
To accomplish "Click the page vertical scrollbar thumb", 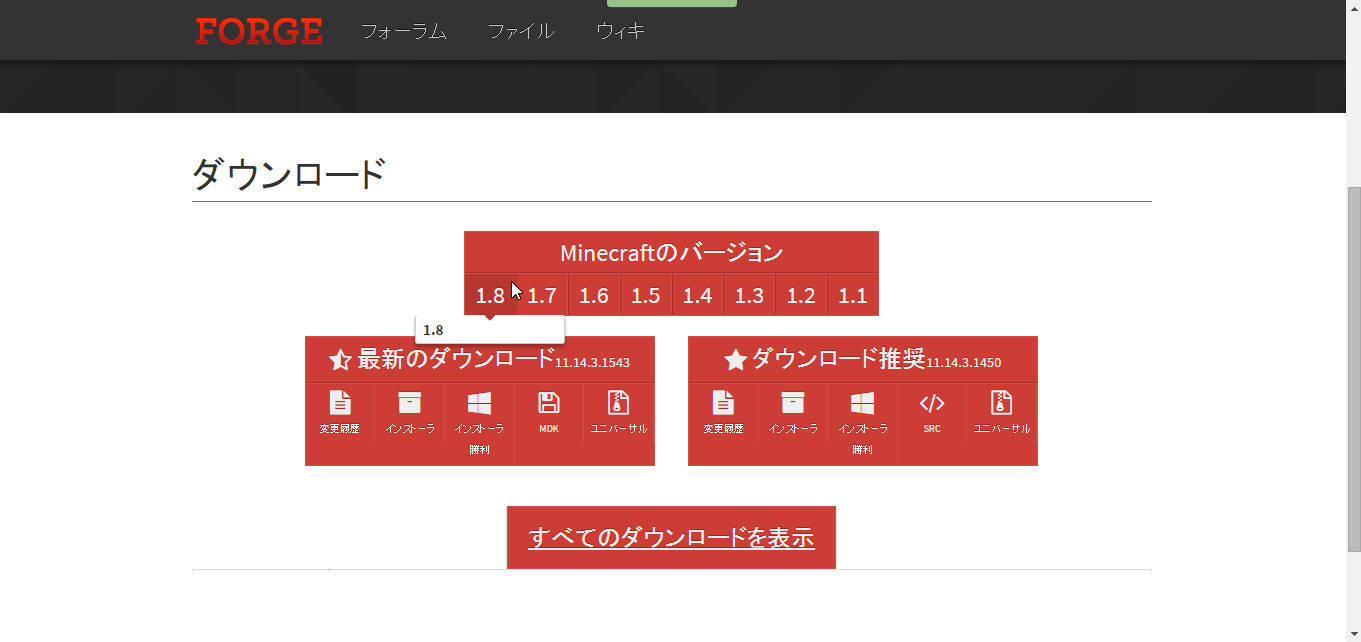I will (1354, 368).
